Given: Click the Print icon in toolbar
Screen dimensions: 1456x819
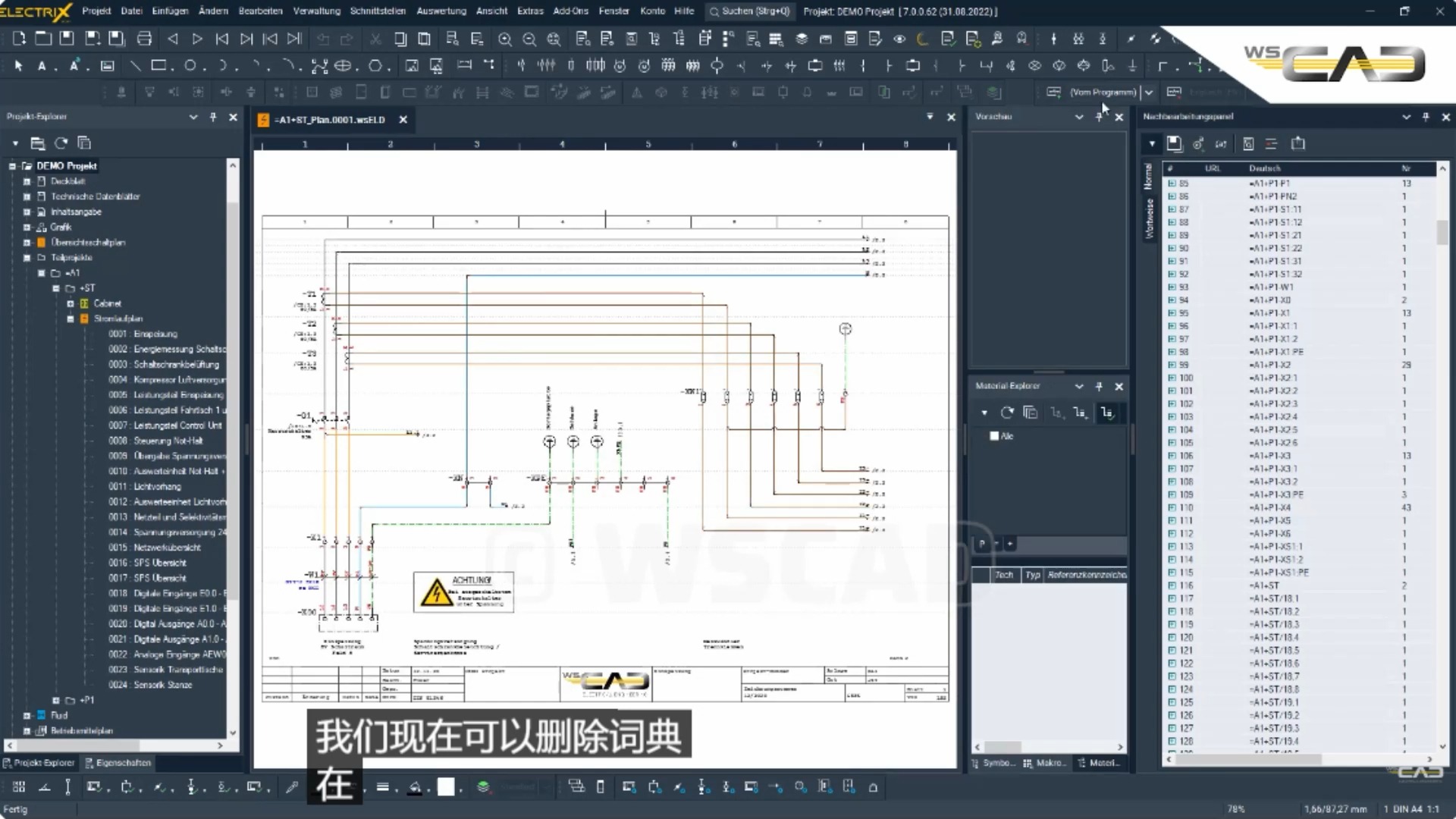Looking at the screenshot, I should tap(144, 39).
